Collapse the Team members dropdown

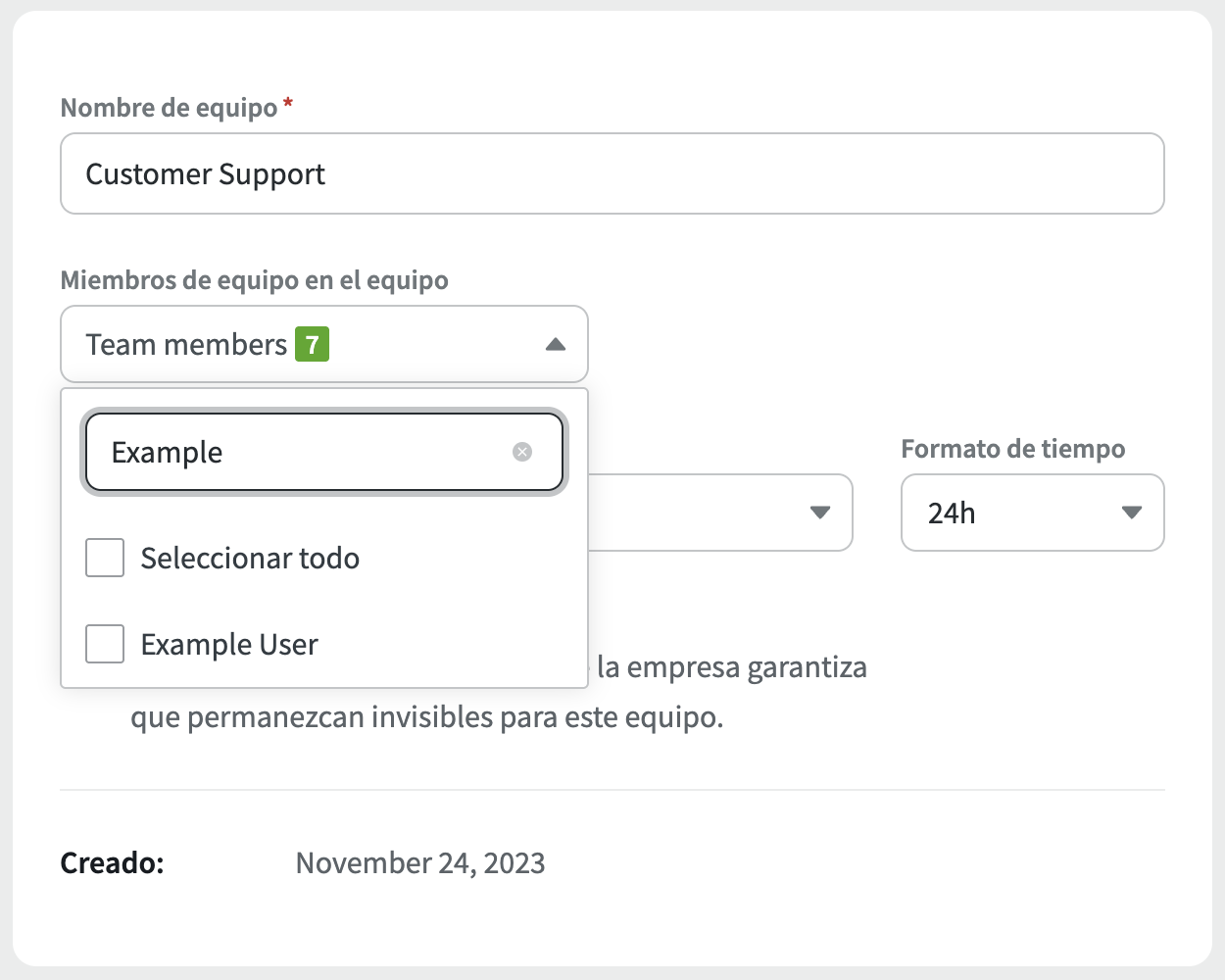coord(323,344)
